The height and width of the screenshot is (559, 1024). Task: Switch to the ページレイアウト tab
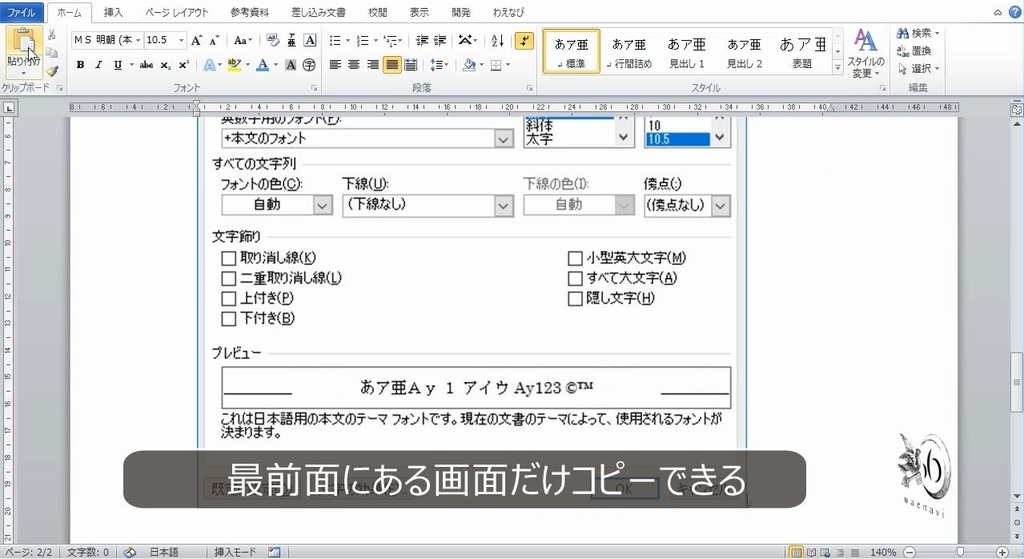click(x=176, y=12)
